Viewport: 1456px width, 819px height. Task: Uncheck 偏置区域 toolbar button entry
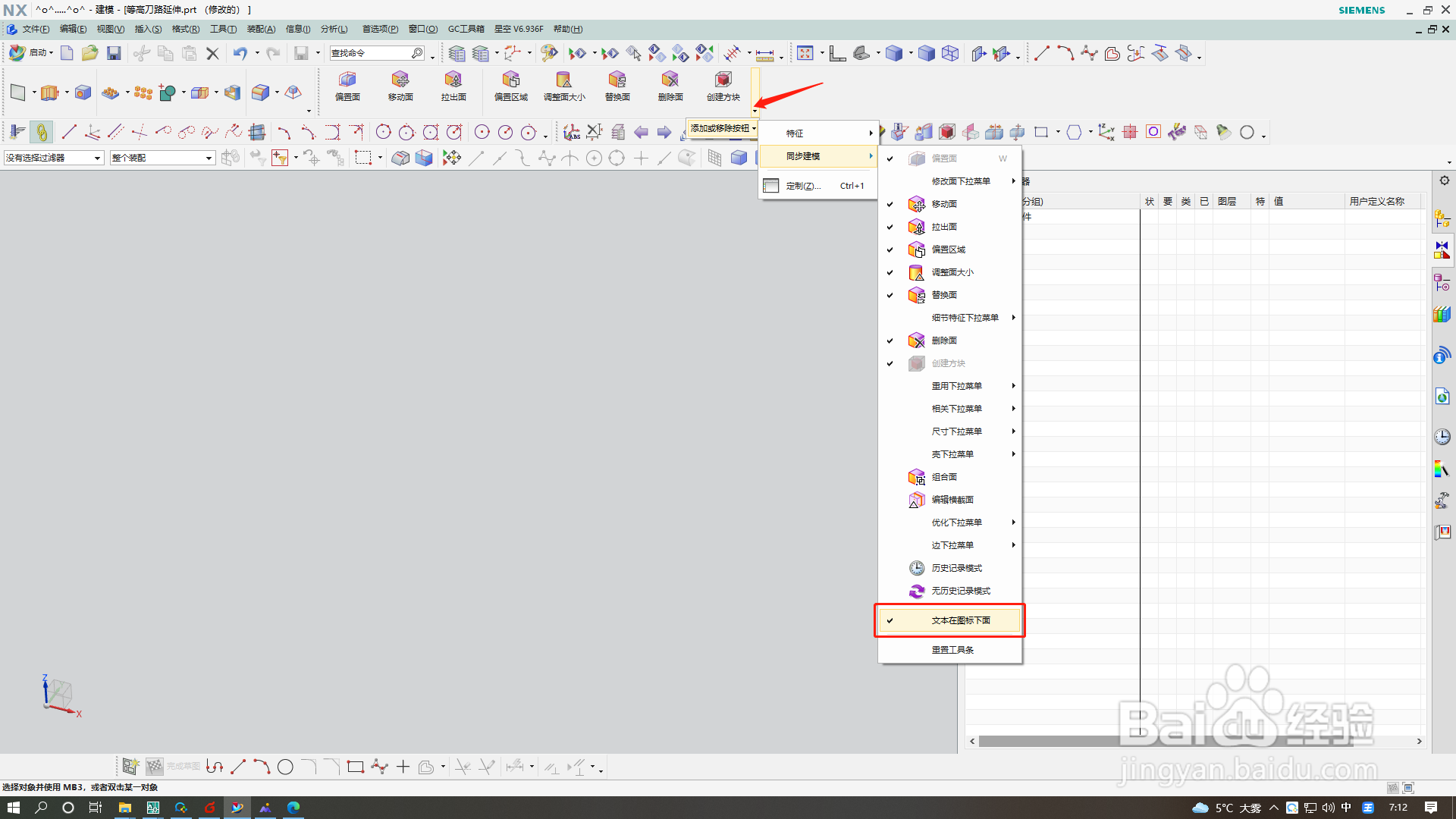tap(948, 249)
